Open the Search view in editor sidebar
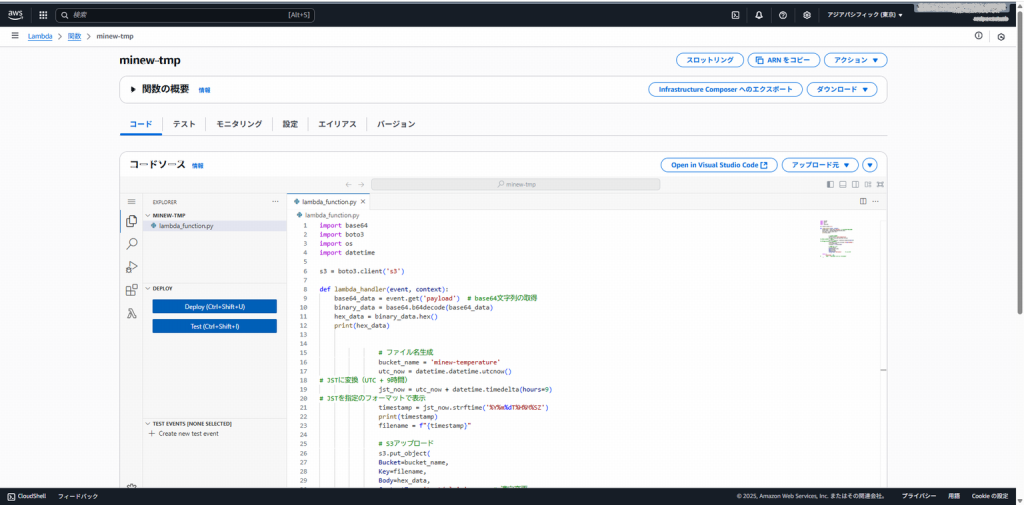Viewport: 1024px width, 505px height. click(x=131, y=243)
